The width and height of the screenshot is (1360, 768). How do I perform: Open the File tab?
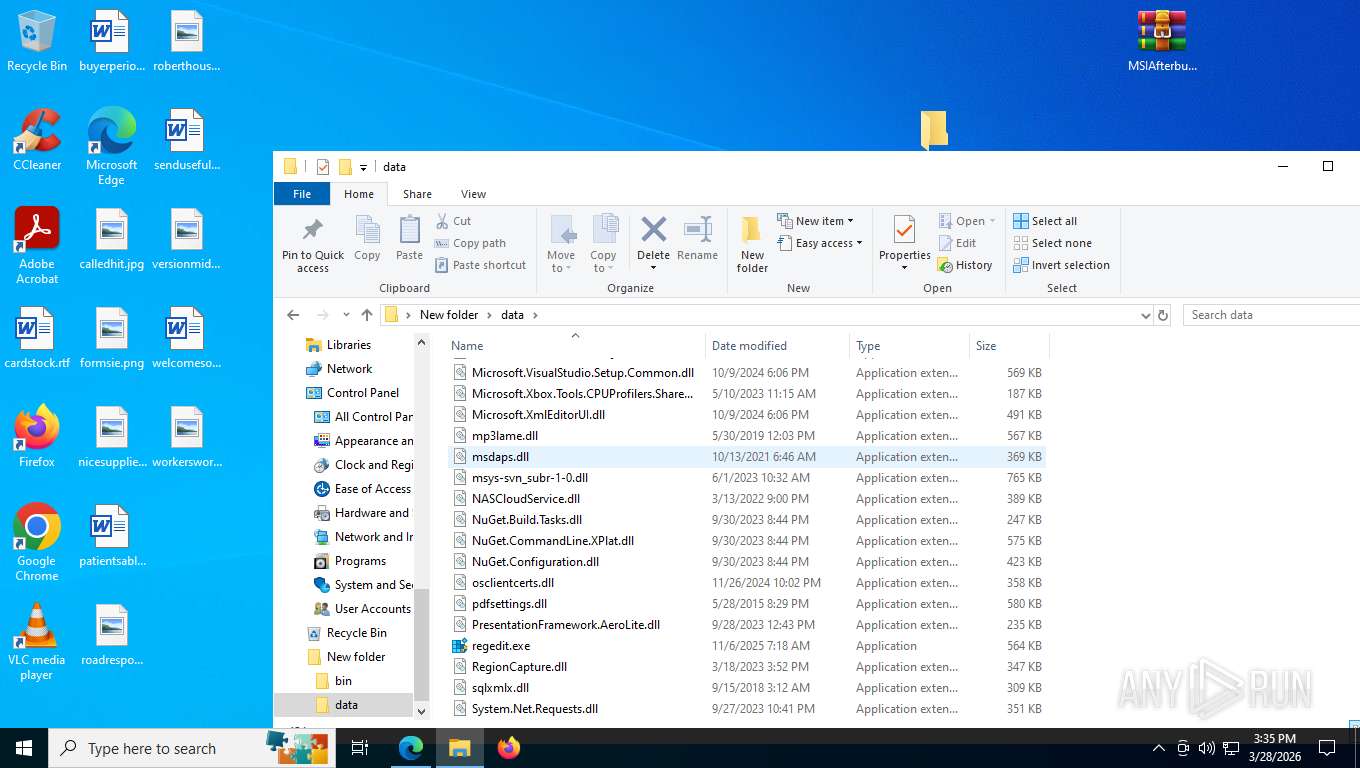(x=302, y=194)
